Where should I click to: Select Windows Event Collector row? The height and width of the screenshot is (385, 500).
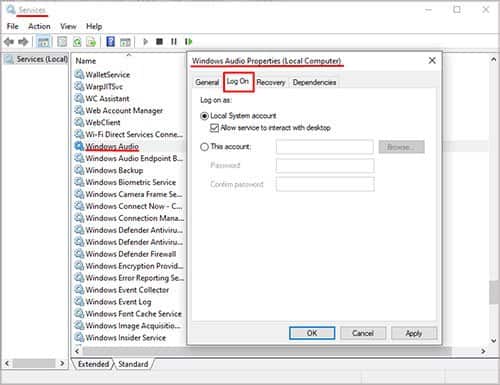tap(129, 290)
